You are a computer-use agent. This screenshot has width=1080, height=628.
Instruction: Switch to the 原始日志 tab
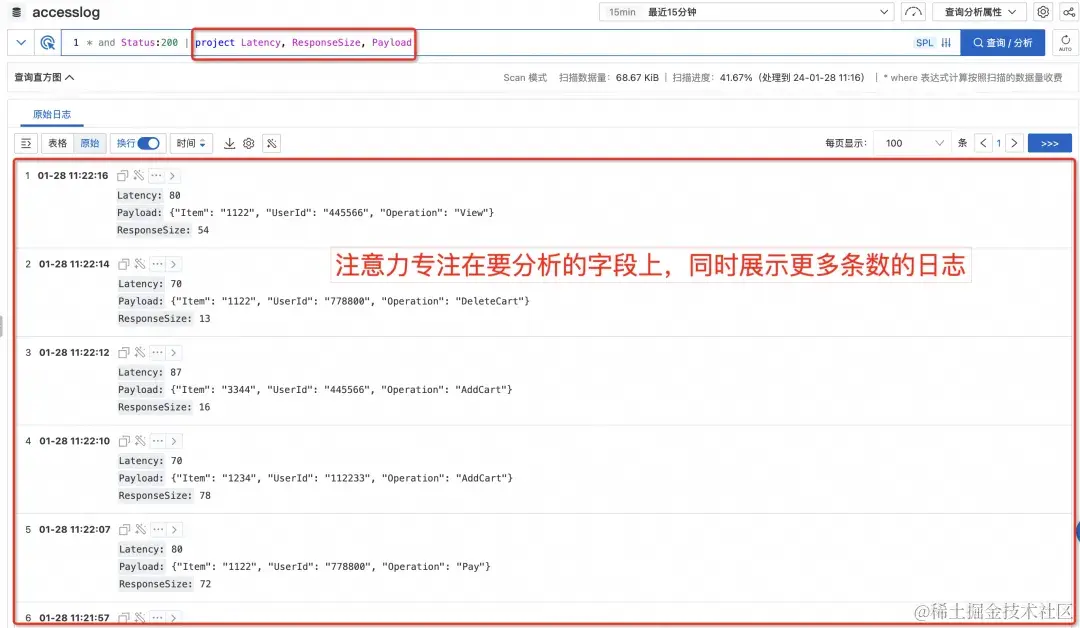point(51,114)
